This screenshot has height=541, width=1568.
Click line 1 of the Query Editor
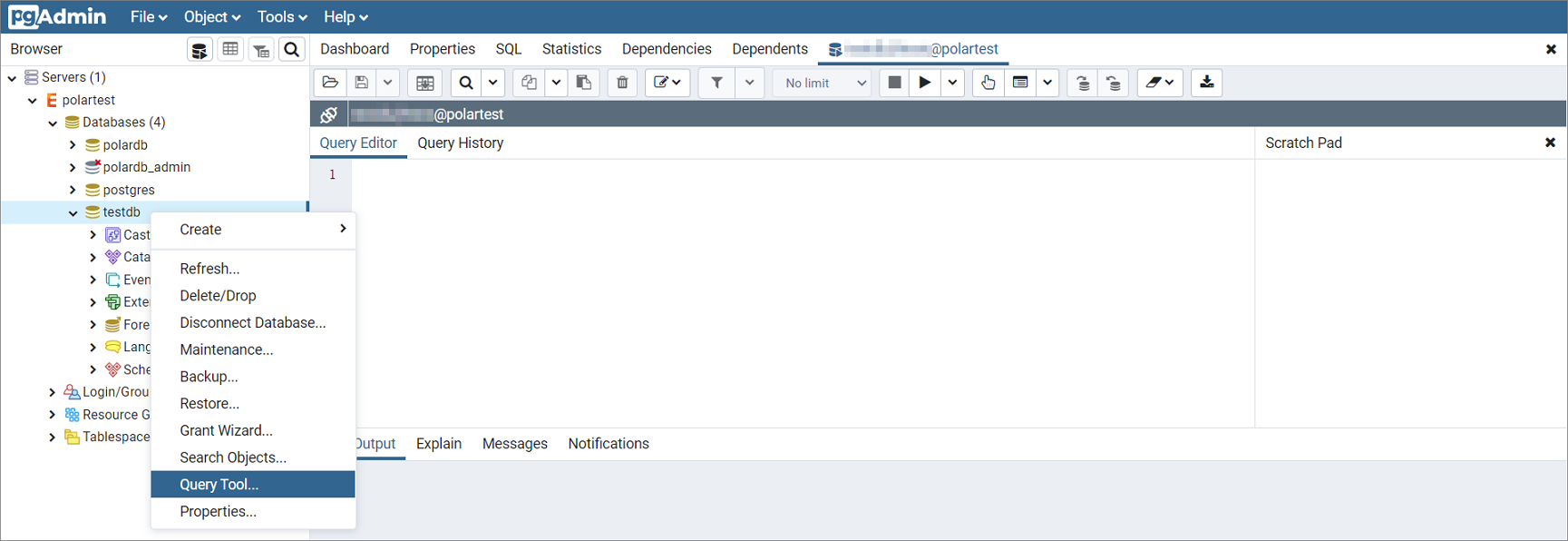pyautogui.click(x=803, y=175)
